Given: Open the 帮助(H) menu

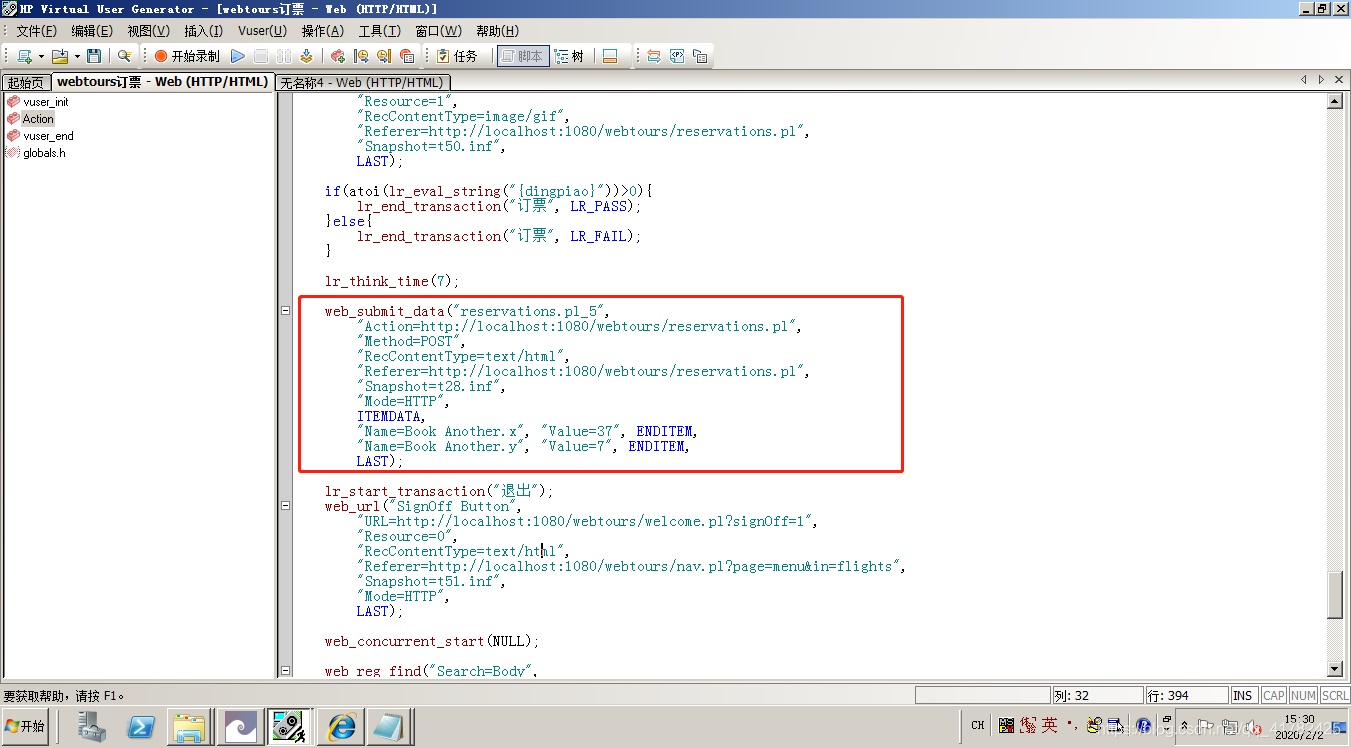Looking at the screenshot, I should [x=497, y=31].
